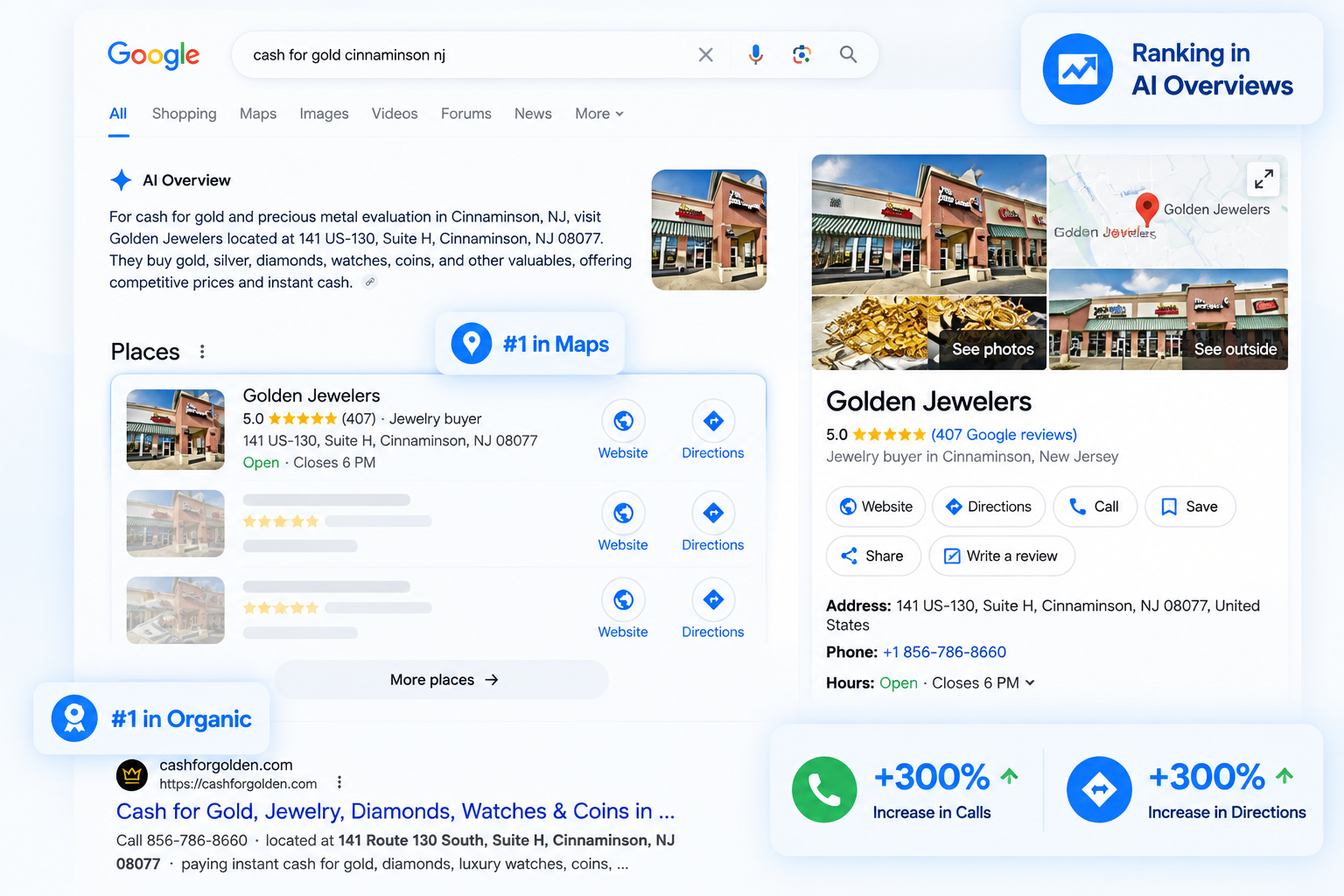The height and width of the screenshot is (896, 1344).
Task: Open Google Lens image search icon
Action: click(801, 55)
